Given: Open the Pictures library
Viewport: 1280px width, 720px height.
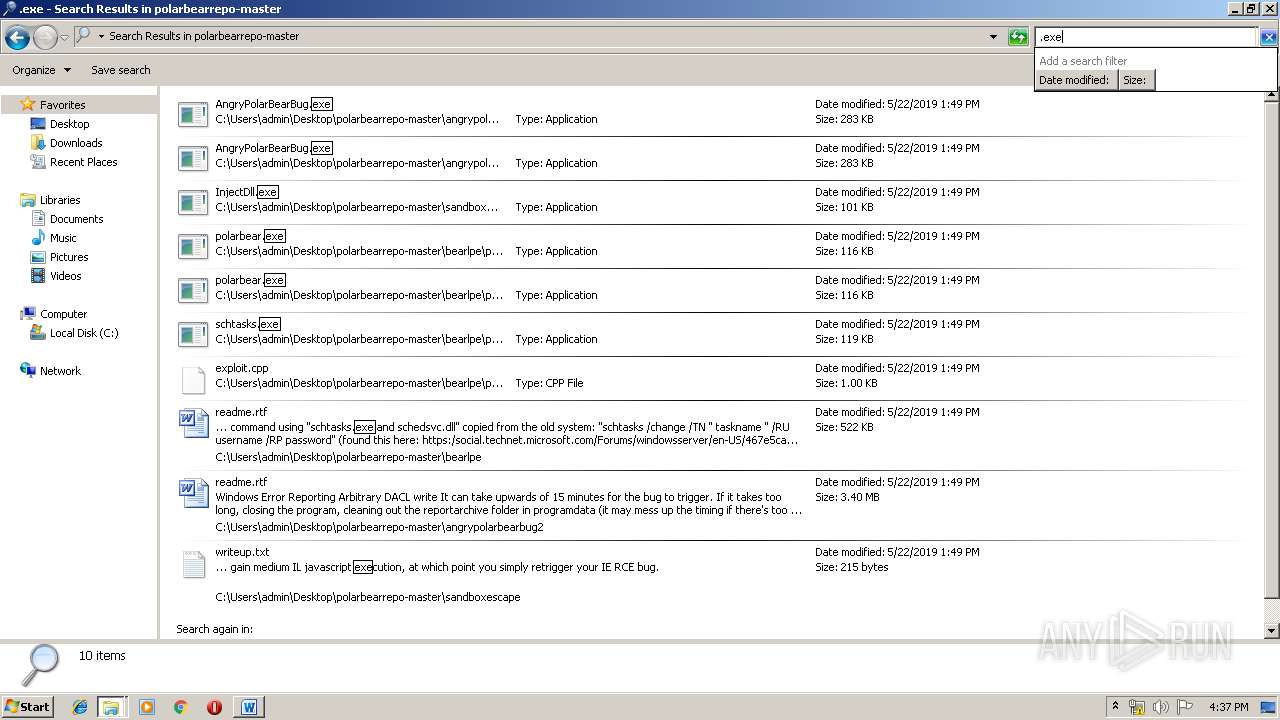Looking at the screenshot, I should pos(69,257).
